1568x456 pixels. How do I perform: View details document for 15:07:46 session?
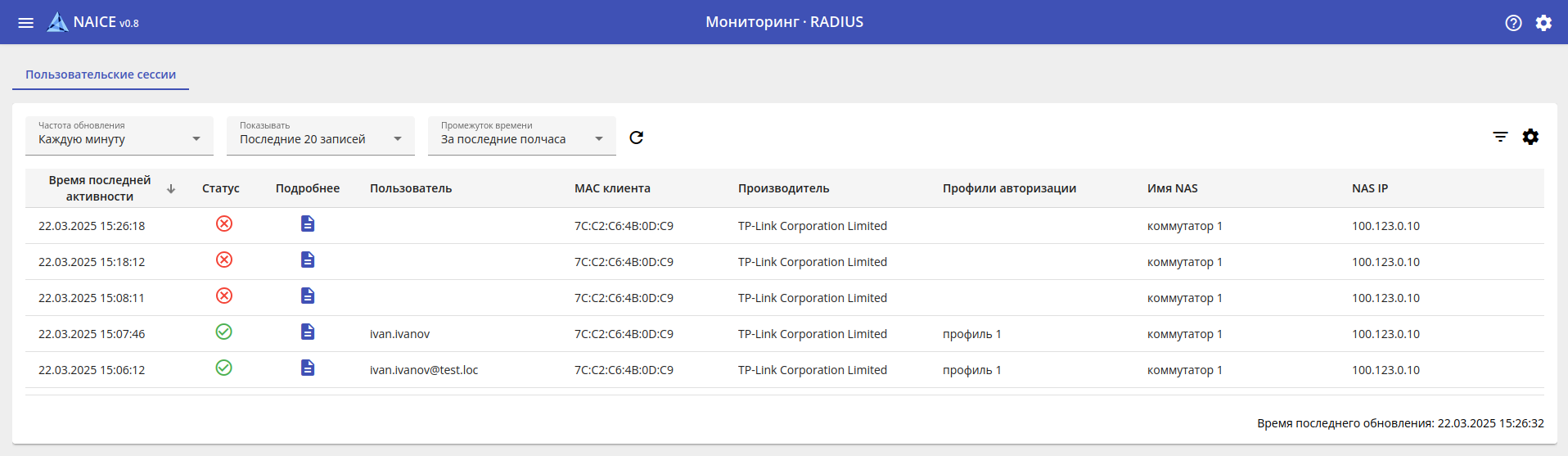308,332
